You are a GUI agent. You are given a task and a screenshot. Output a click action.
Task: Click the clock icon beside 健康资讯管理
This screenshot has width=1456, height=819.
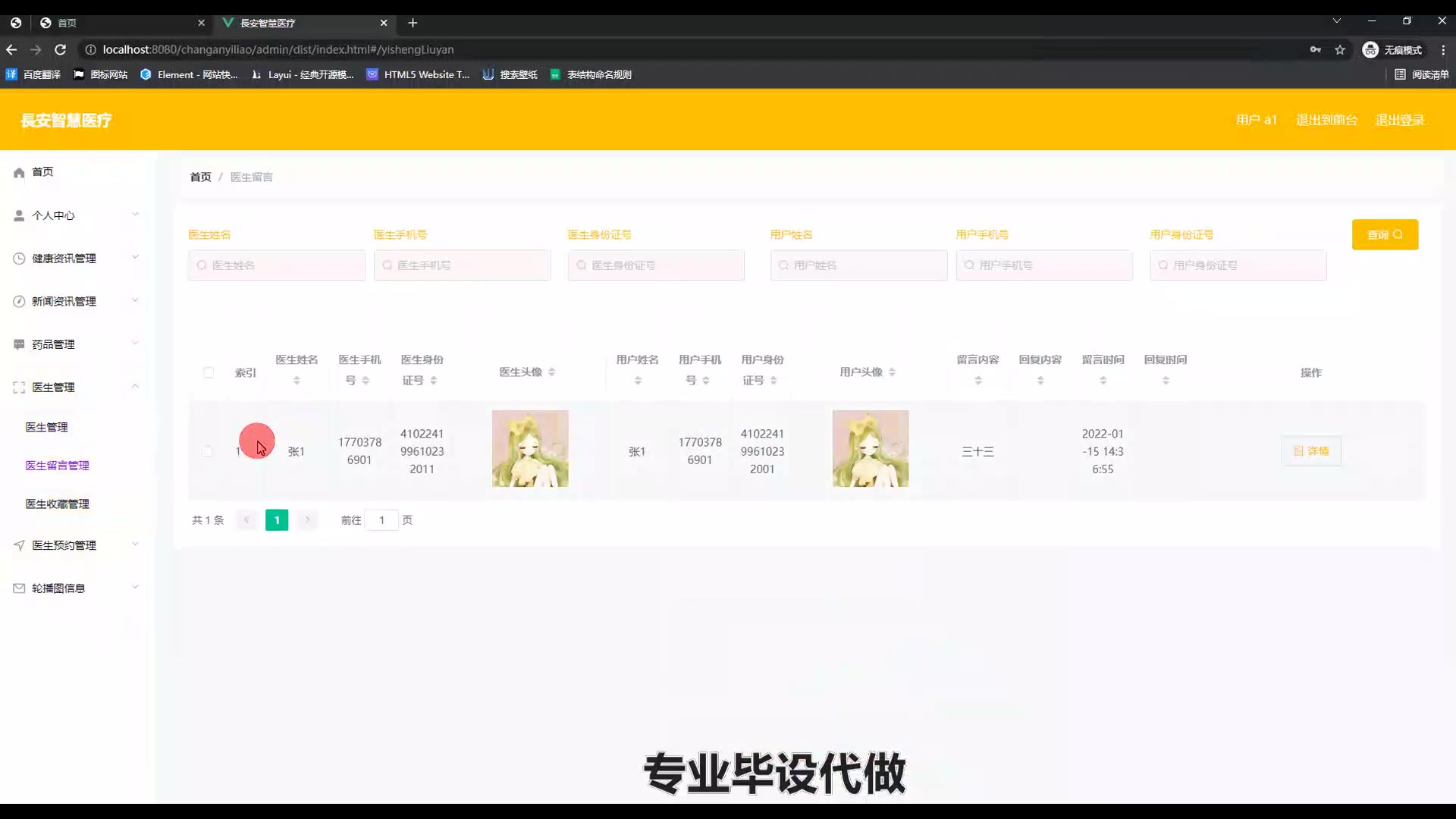pos(19,259)
